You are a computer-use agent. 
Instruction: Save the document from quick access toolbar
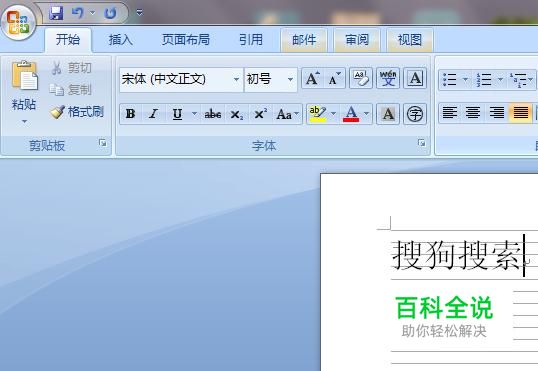click(x=56, y=13)
